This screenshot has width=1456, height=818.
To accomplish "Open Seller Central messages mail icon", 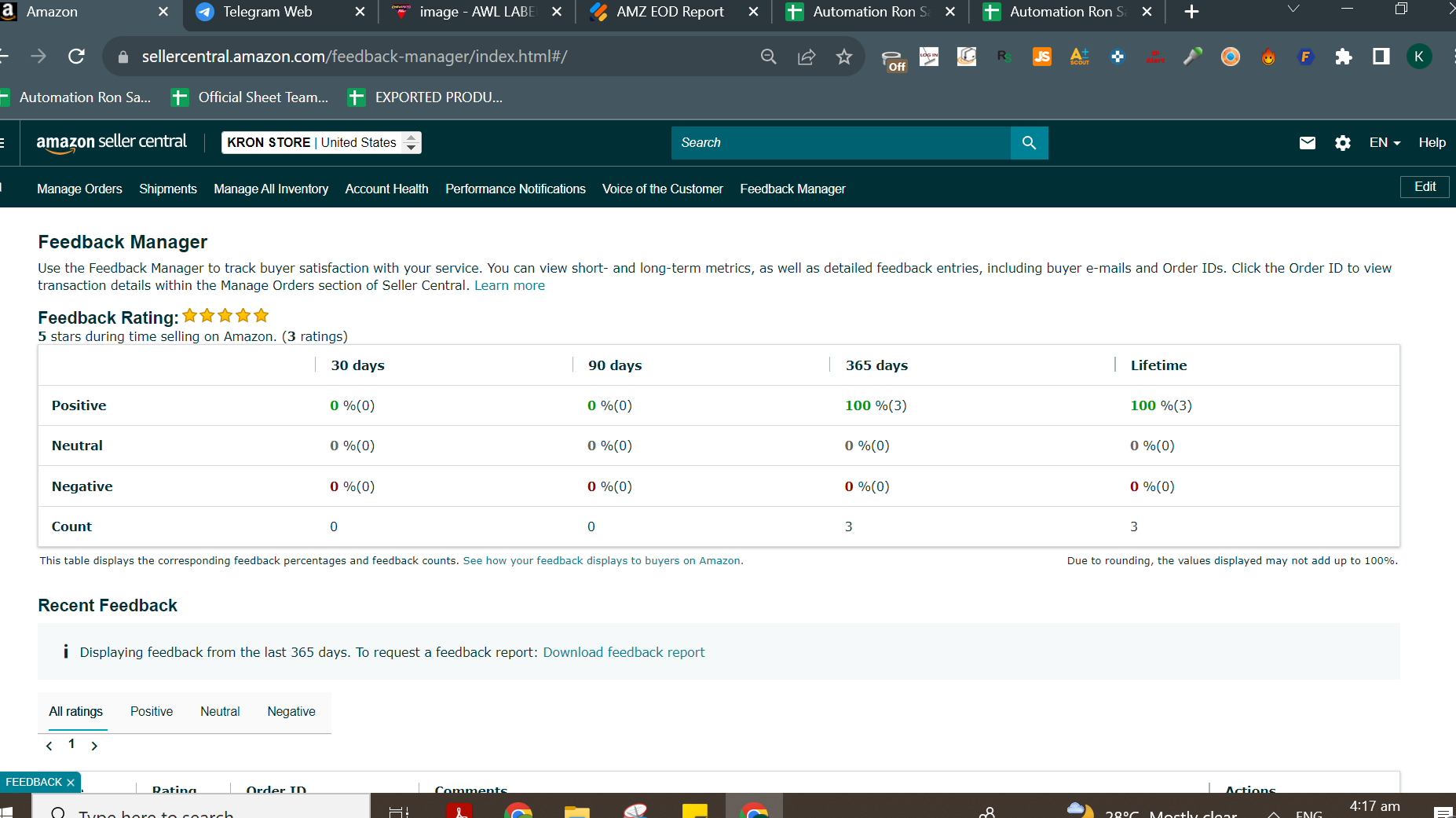I will [1308, 143].
